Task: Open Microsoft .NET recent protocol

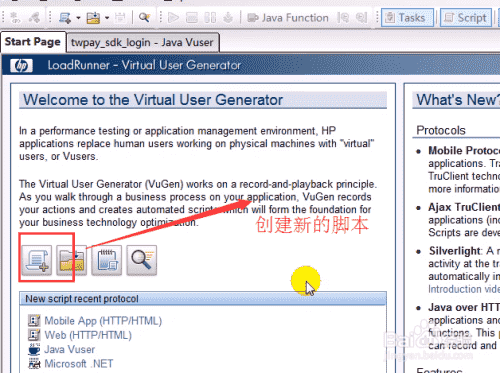Action: [79, 364]
